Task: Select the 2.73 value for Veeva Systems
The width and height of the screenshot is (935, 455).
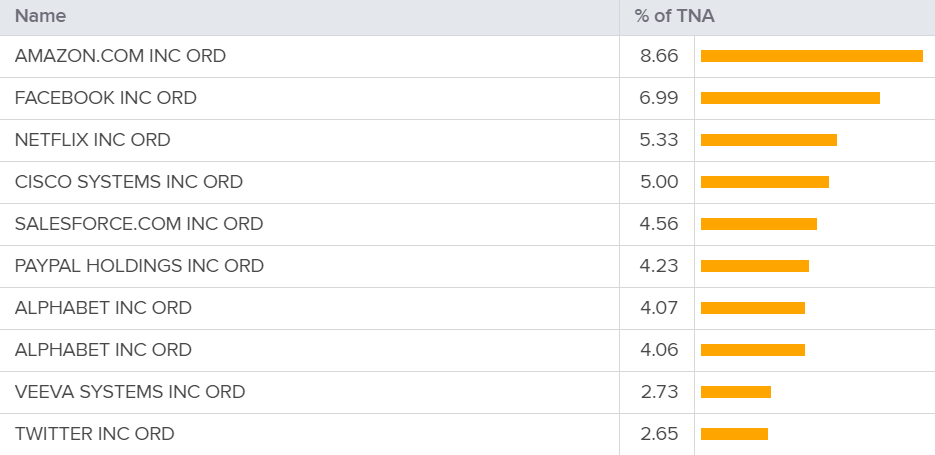Action: (x=659, y=392)
